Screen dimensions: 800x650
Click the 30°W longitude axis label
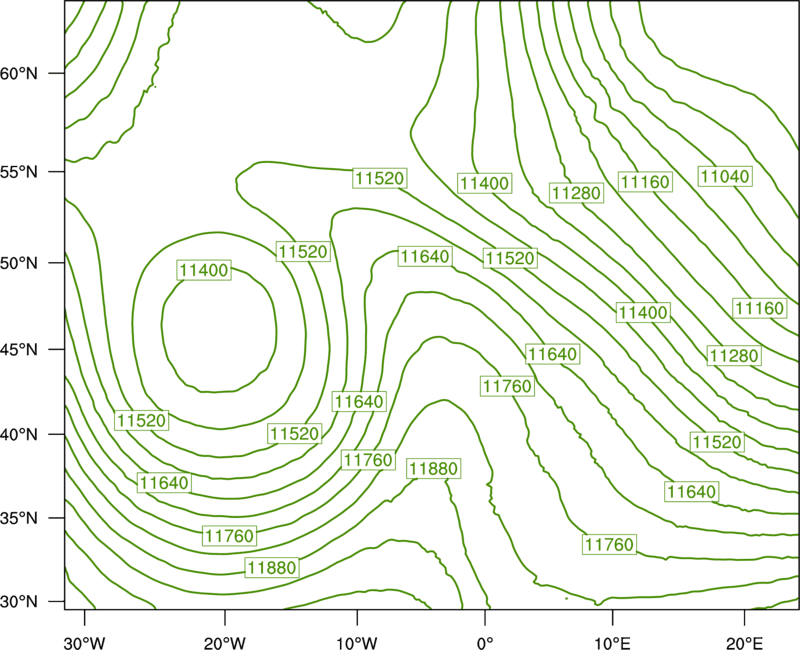tap(85, 643)
